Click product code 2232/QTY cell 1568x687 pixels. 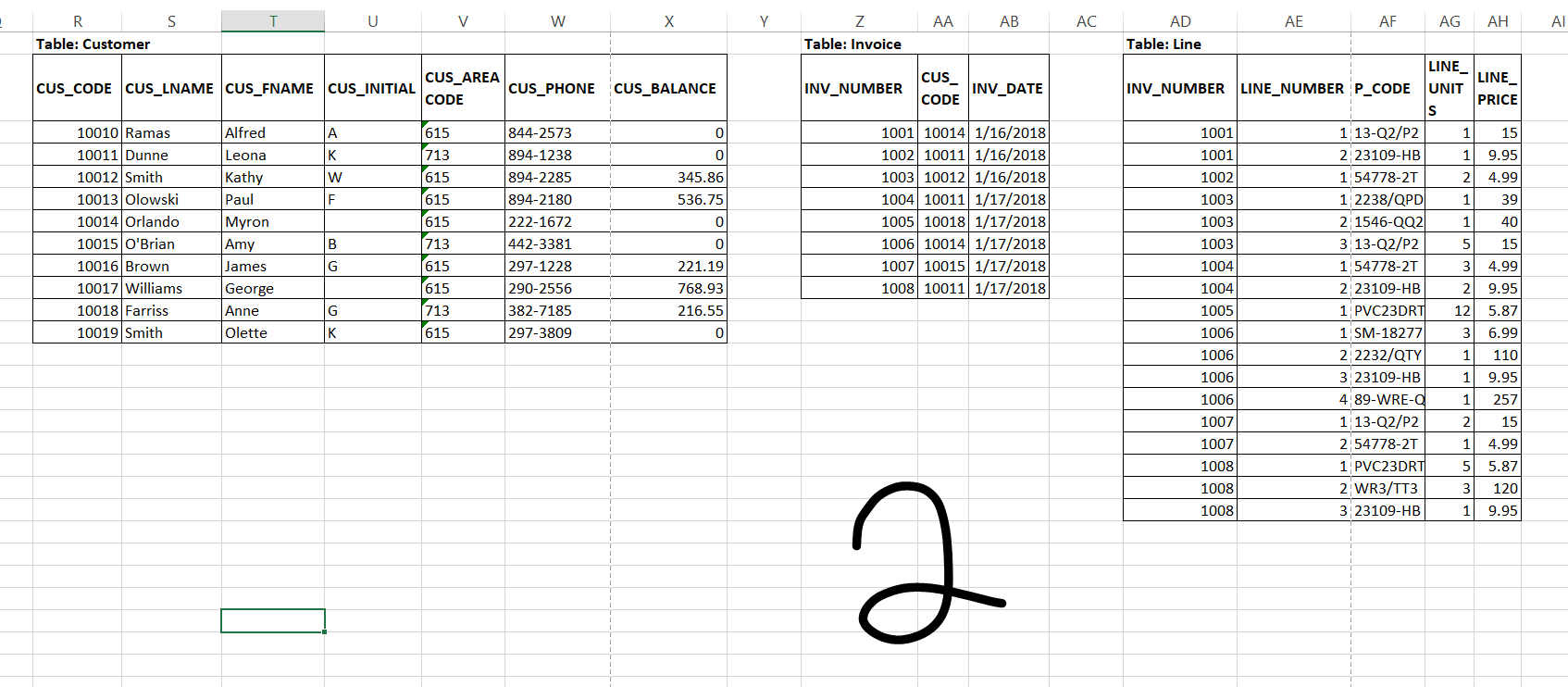pyautogui.click(x=1388, y=355)
